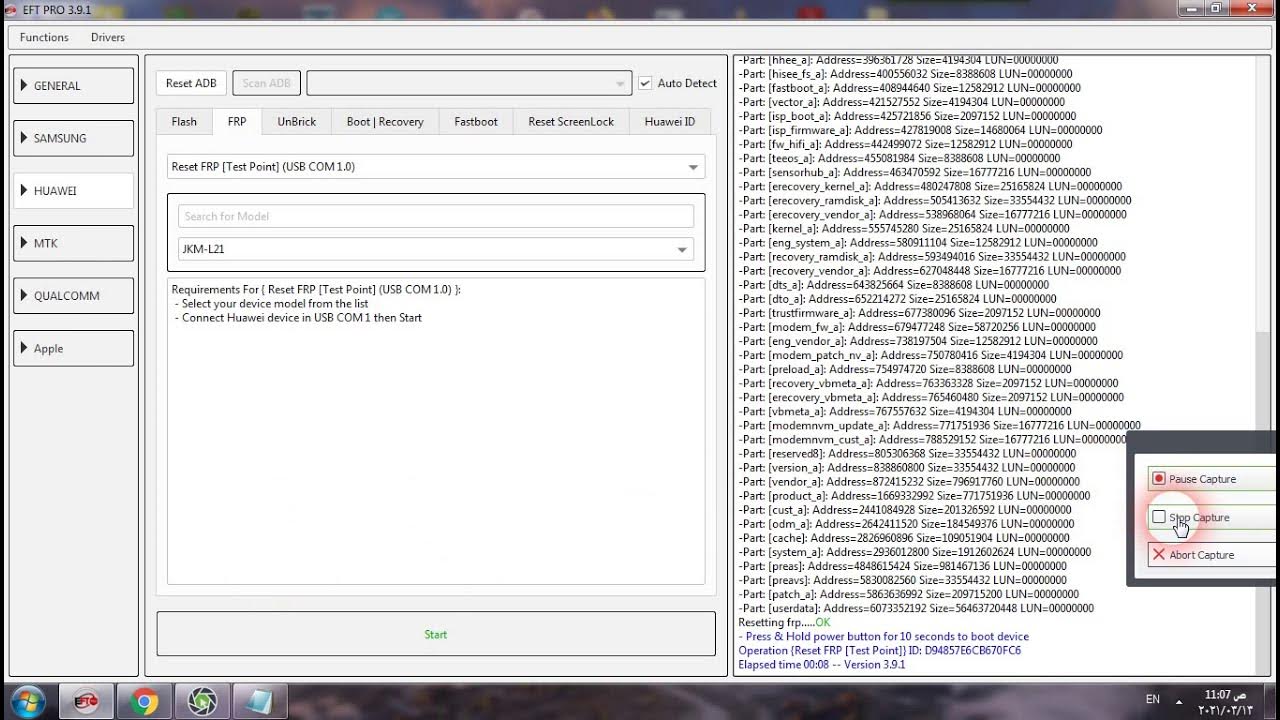Expand the SAMSUNG section
Image resolution: width=1280 pixels, height=720 pixels.
(x=74, y=138)
